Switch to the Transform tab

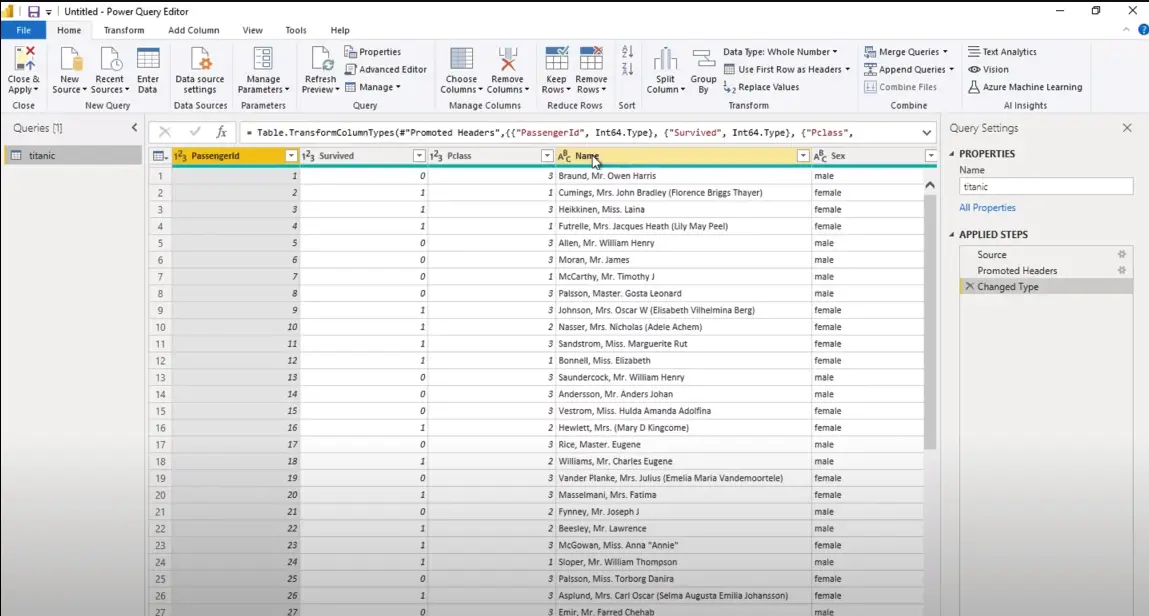124,30
